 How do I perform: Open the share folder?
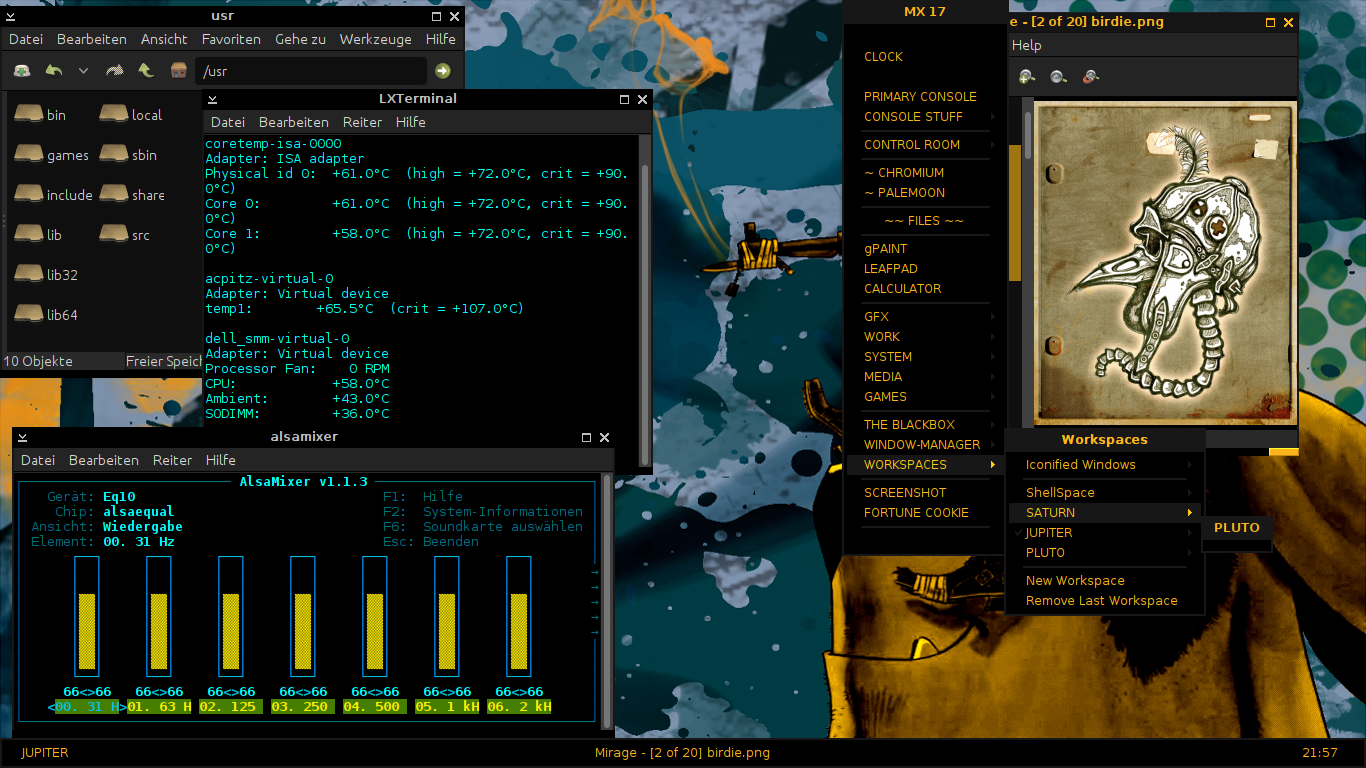point(132,195)
